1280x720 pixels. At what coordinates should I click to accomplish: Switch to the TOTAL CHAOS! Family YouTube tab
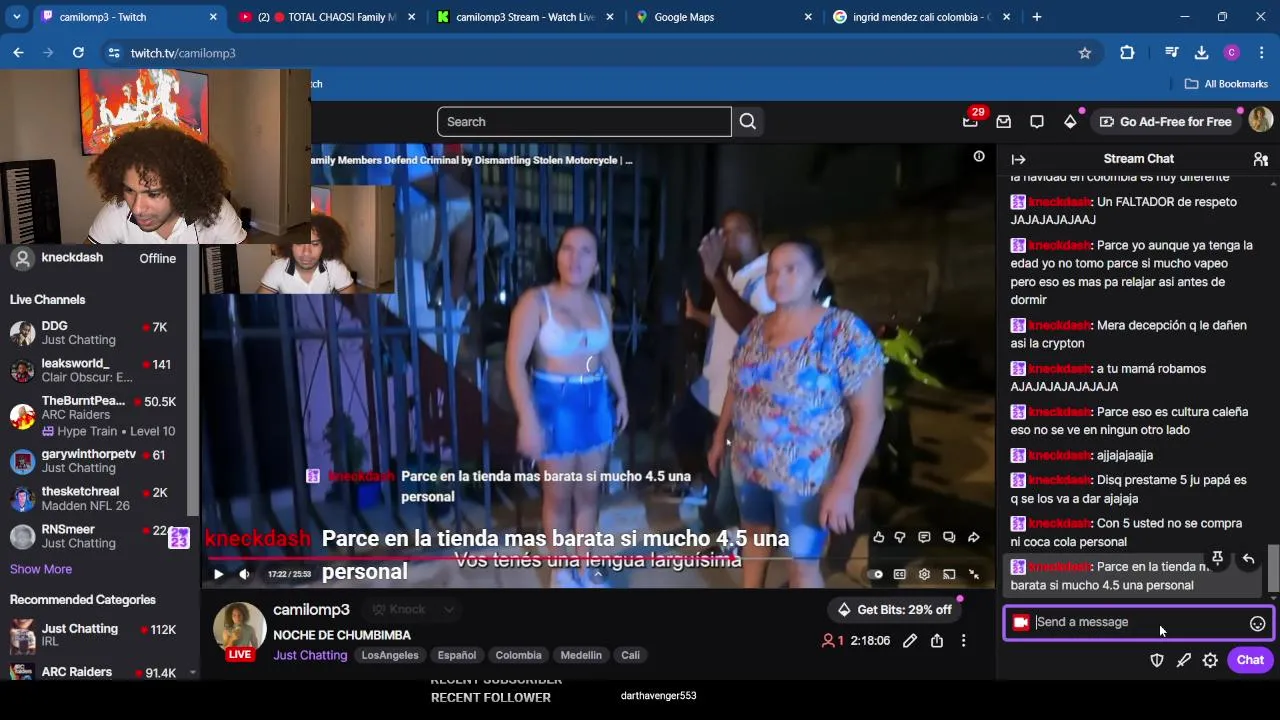pyautogui.click(x=328, y=17)
